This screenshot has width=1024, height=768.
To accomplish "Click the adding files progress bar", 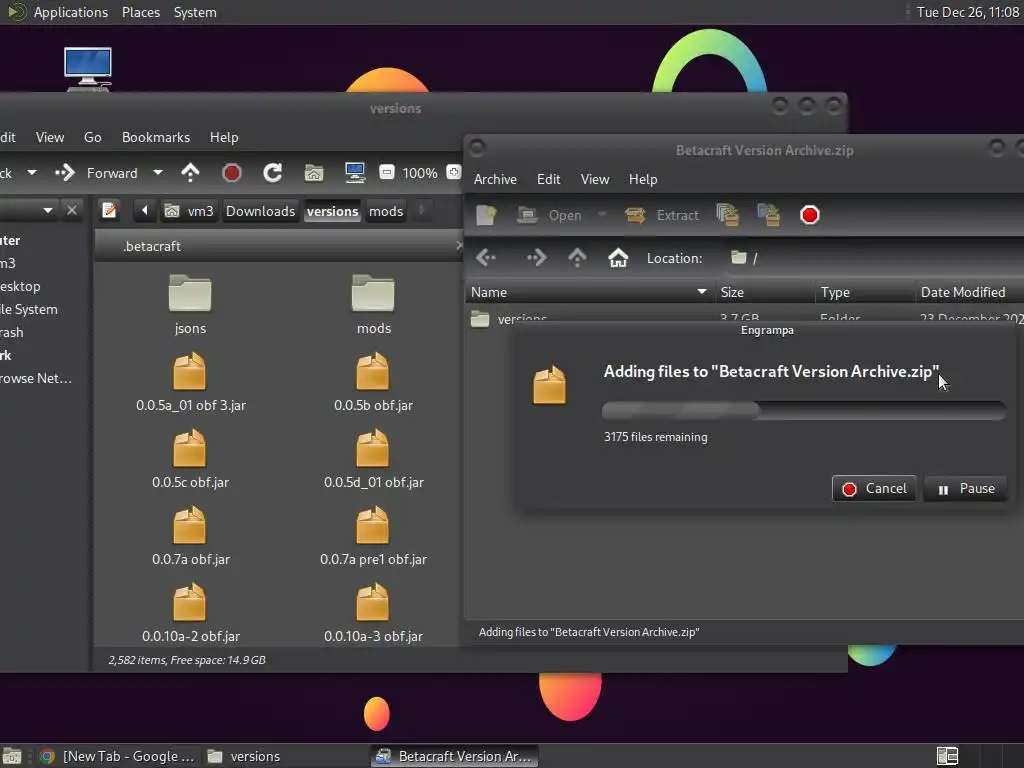I will coord(804,410).
